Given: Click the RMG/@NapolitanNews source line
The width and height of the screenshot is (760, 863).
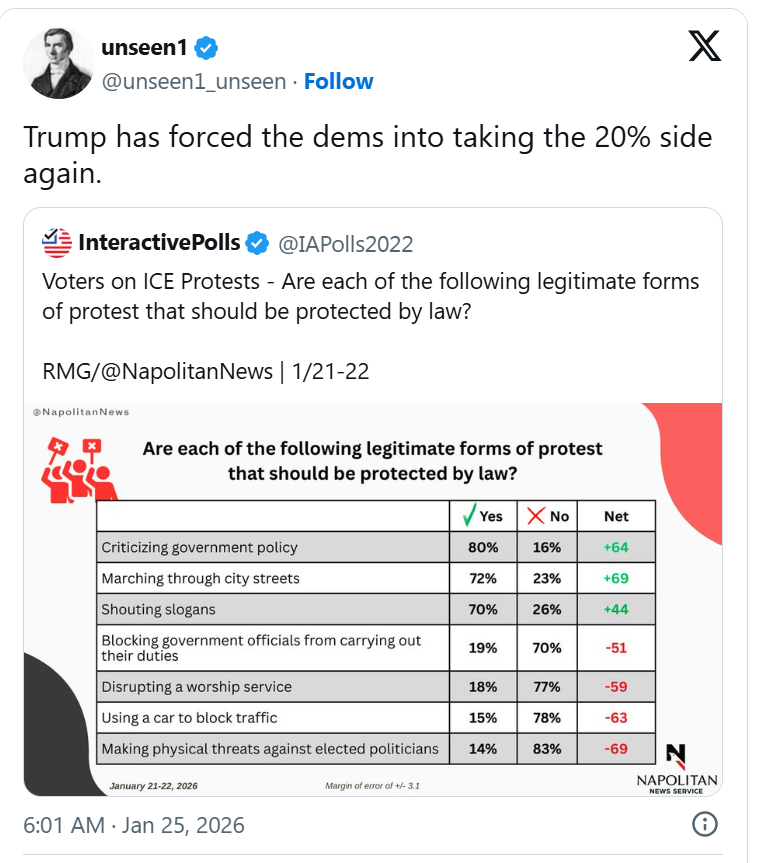Looking at the screenshot, I should tap(205, 371).
